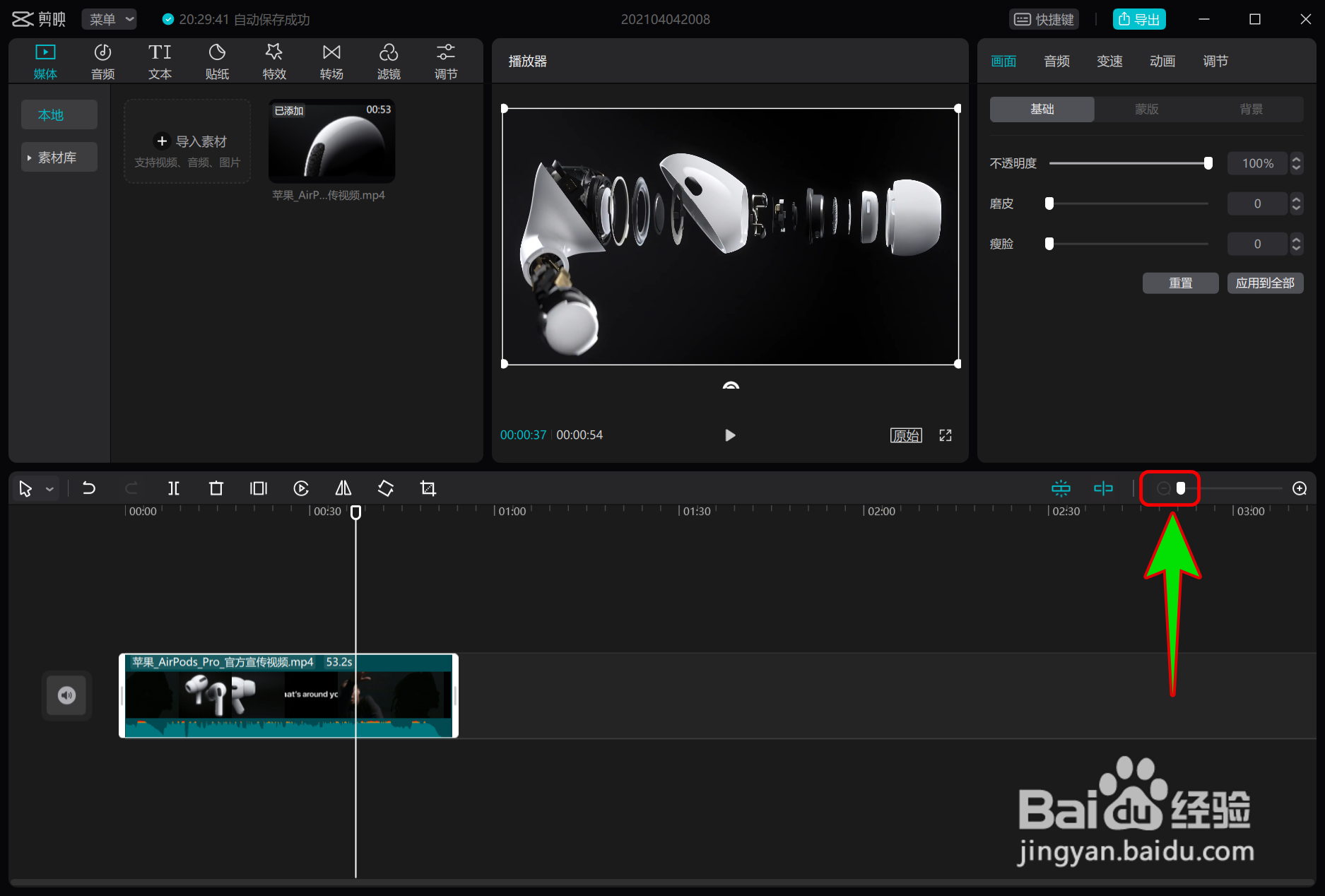This screenshot has height=896, width=1325.
Task: Open the 特效 effects tab
Action: (274, 61)
